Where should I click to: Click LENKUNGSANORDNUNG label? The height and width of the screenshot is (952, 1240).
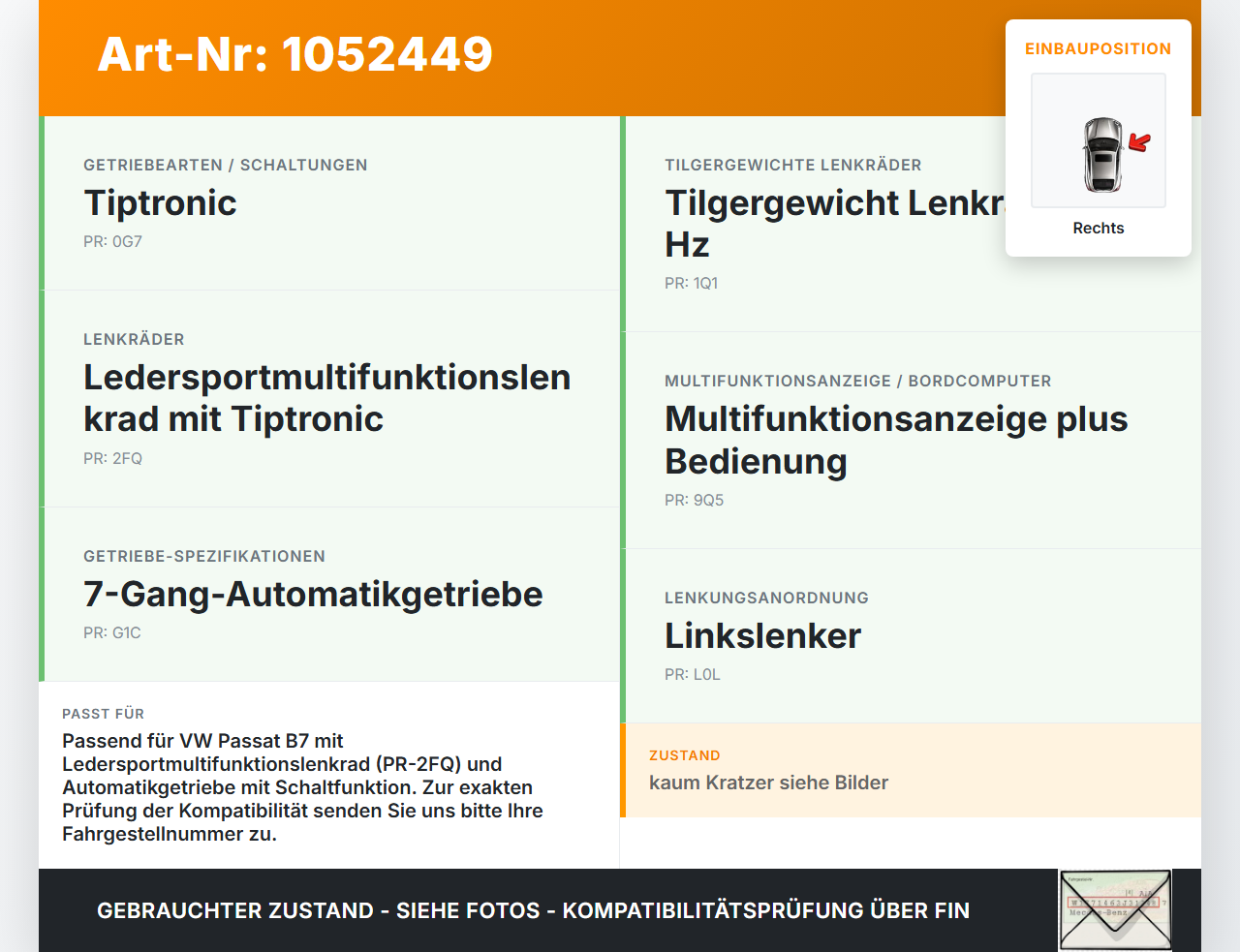(x=766, y=598)
